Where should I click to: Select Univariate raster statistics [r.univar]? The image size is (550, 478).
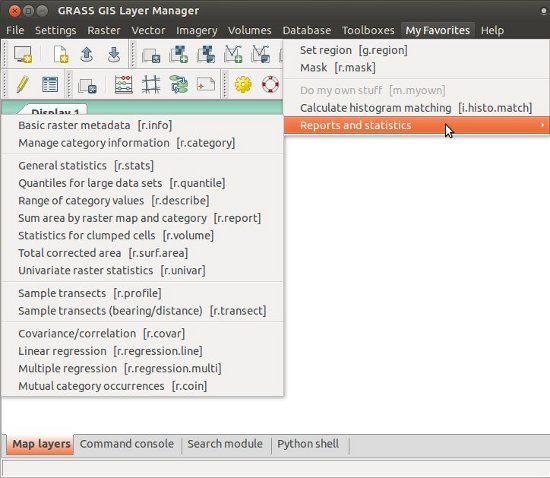pyautogui.click(x=112, y=271)
